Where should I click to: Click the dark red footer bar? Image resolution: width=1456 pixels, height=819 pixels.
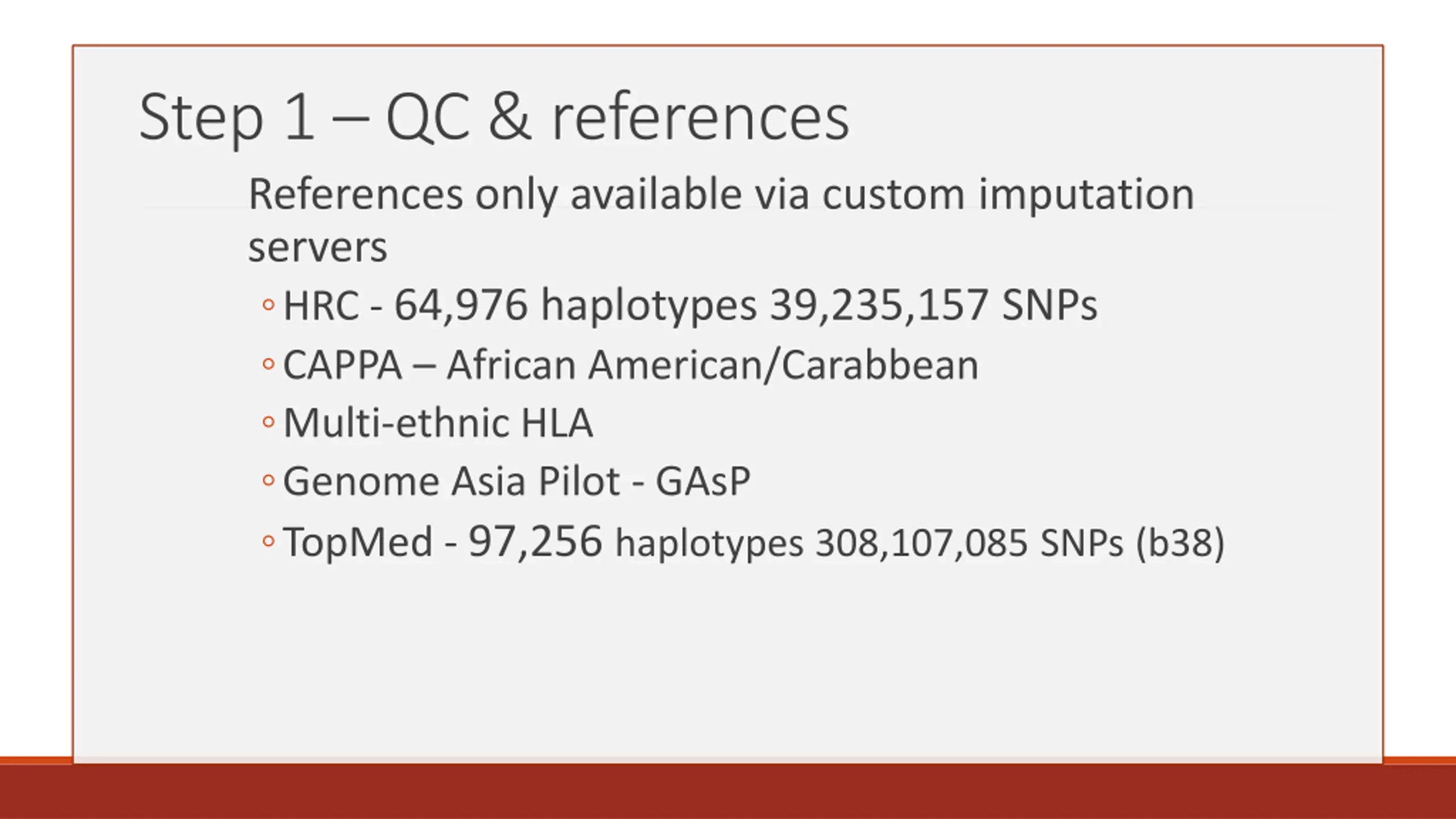pos(728,791)
